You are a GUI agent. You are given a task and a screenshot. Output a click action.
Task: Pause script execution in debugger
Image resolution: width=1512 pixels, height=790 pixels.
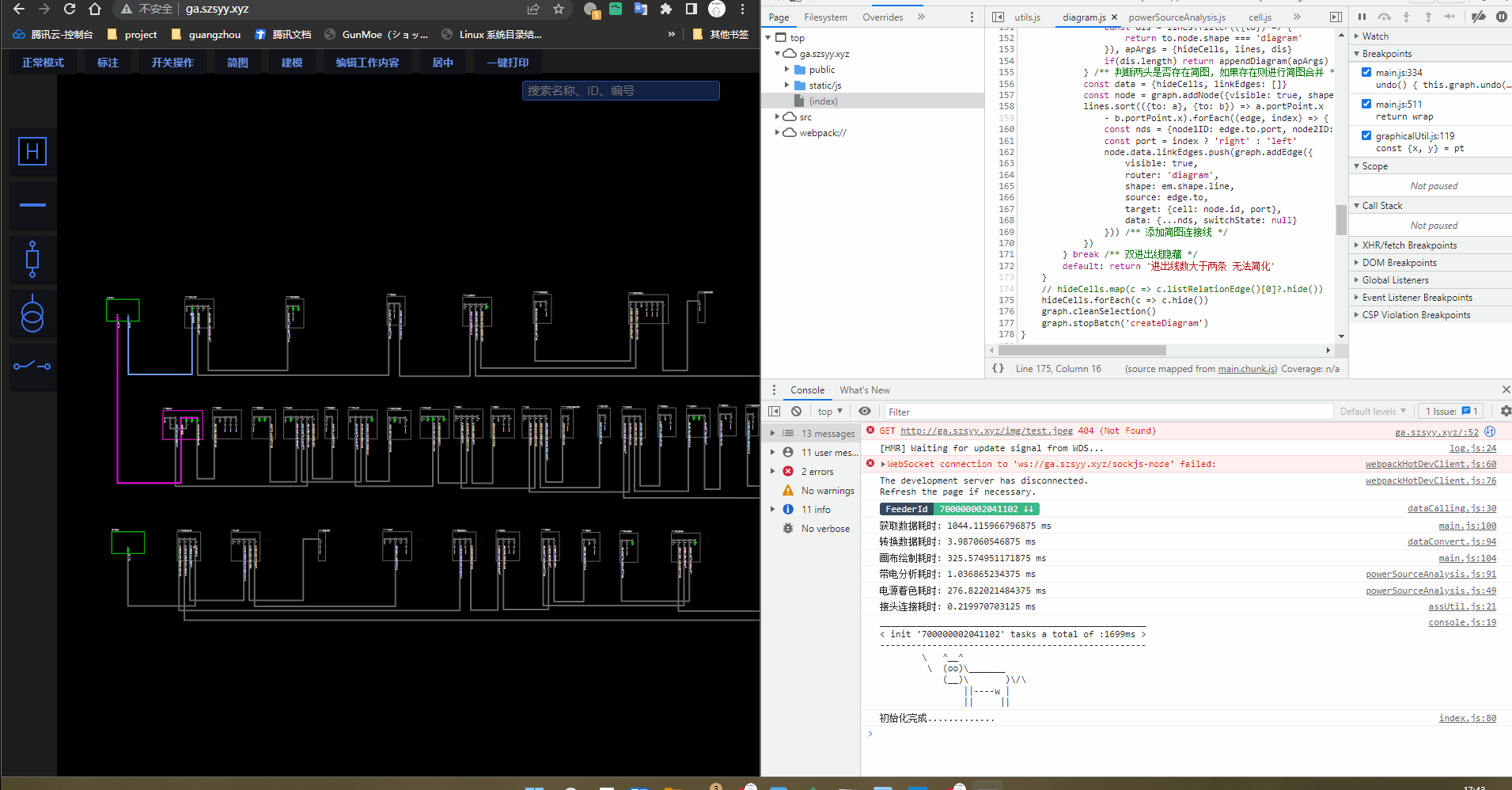pyautogui.click(x=1362, y=17)
